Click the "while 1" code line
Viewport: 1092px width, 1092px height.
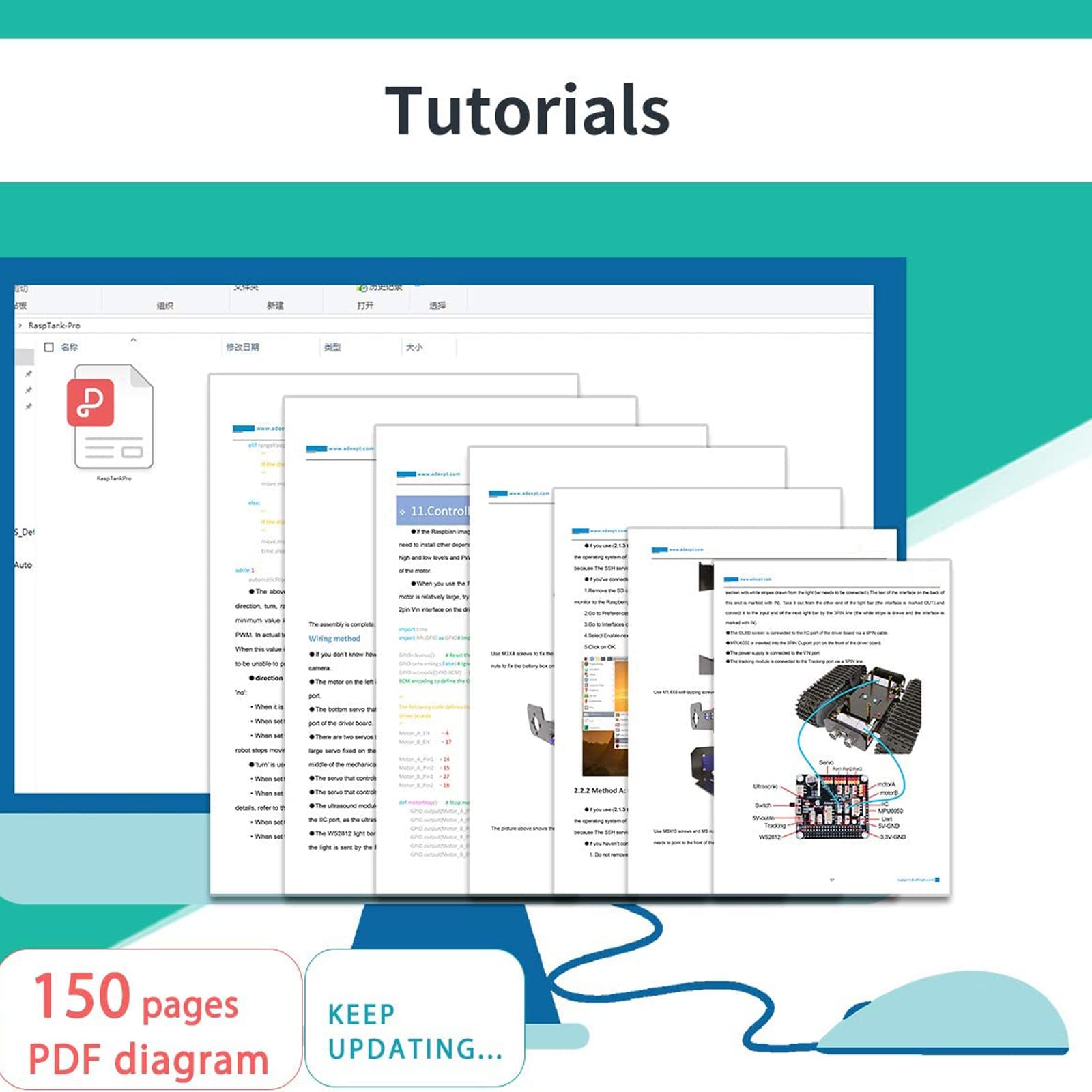(244, 570)
